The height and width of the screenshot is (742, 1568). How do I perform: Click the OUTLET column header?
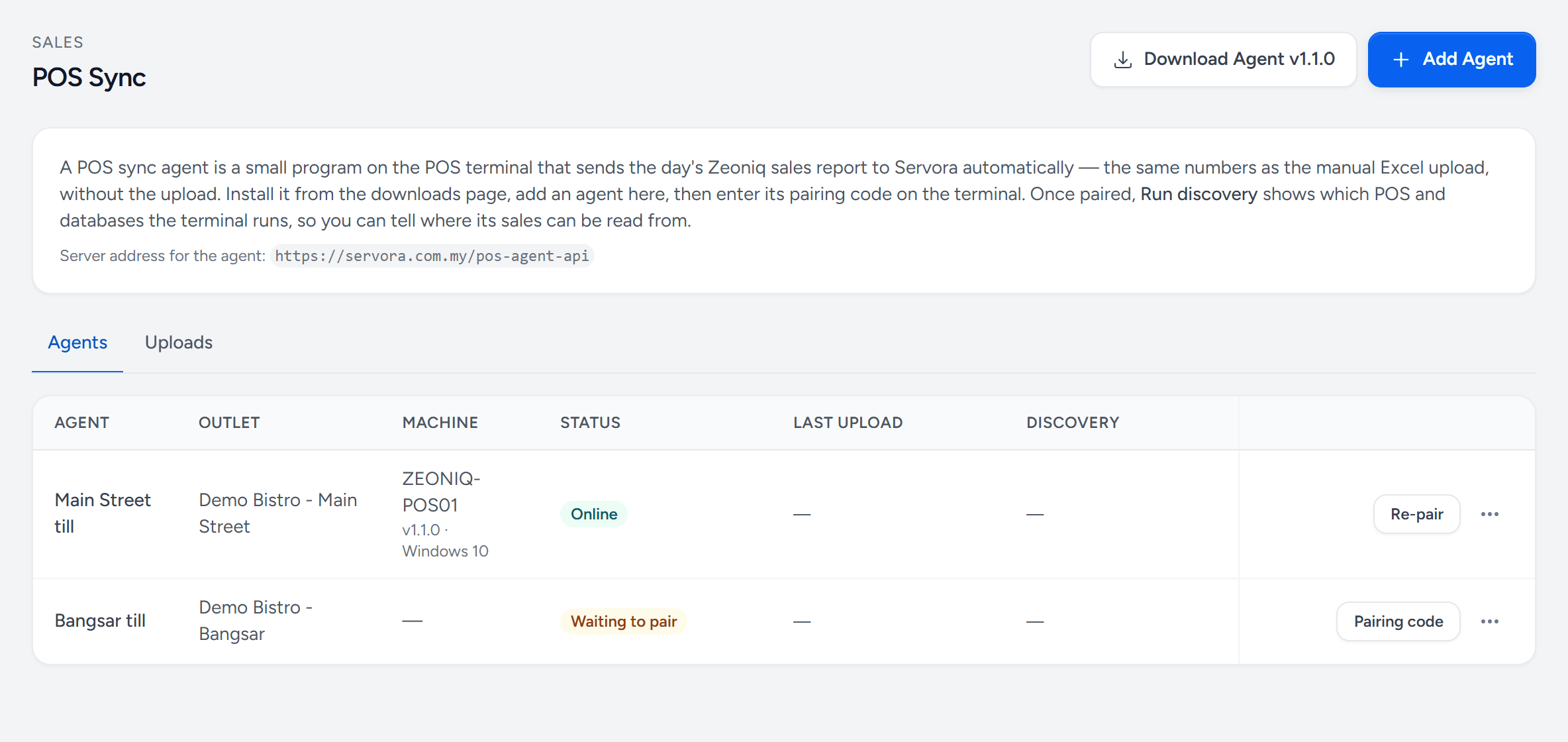[230, 423]
